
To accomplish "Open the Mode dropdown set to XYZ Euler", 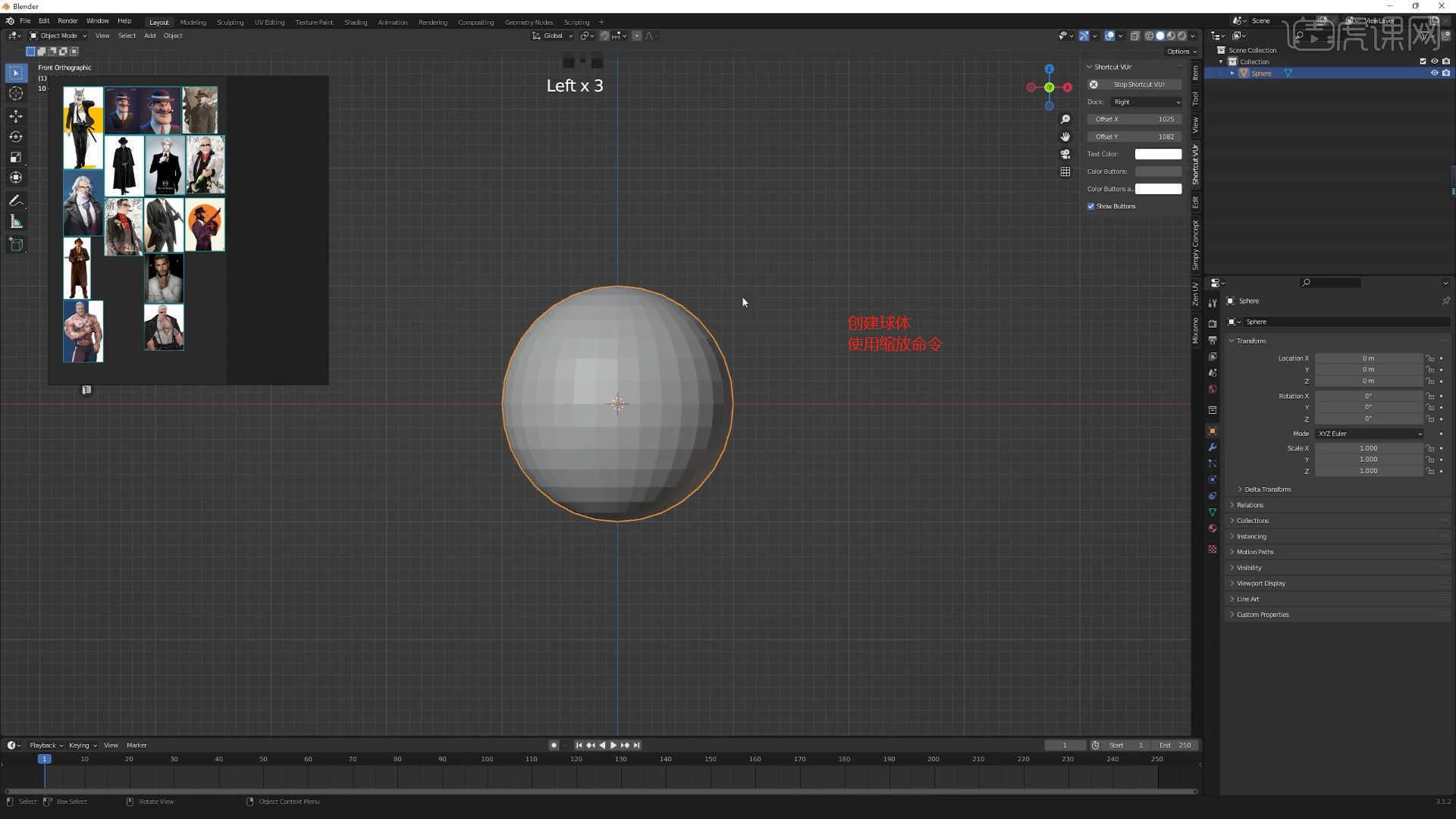I will tap(1369, 433).
